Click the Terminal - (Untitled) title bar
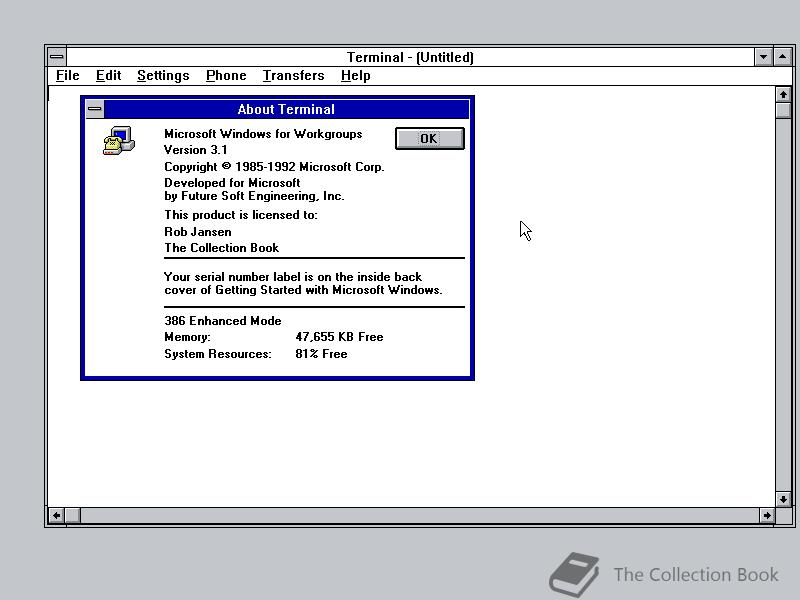 pyautogui.click(x=410, y=57)
